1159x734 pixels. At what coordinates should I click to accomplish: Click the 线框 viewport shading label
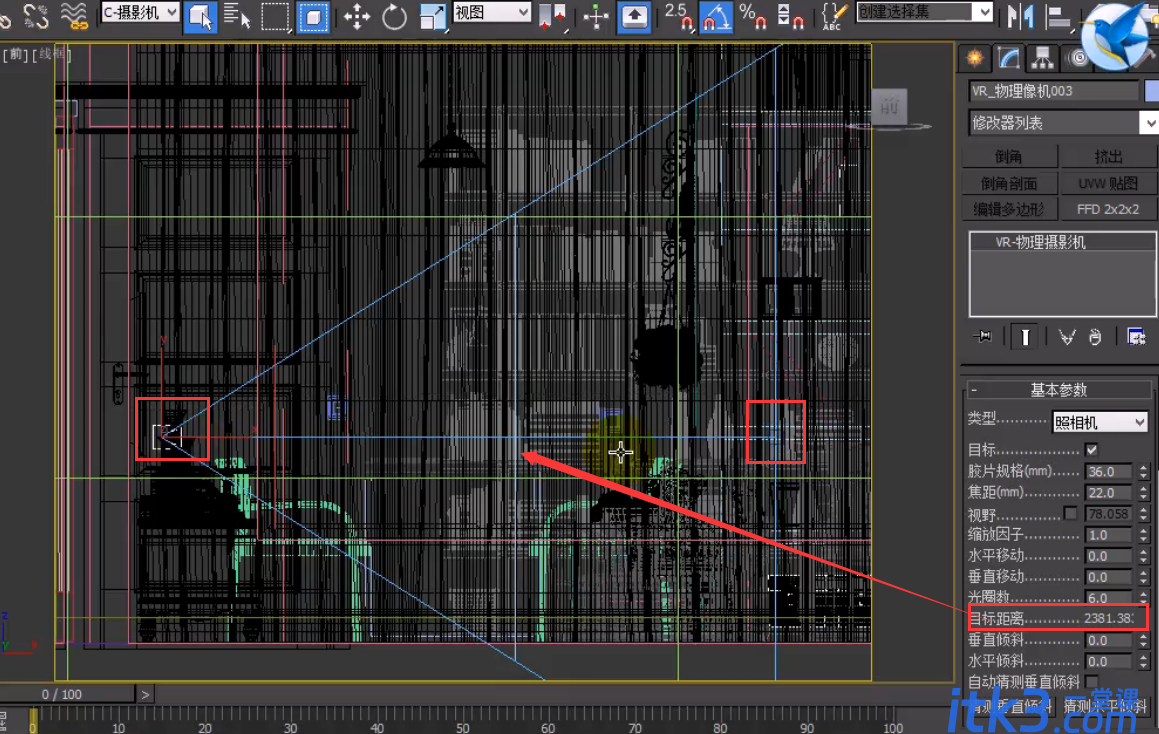51,55
